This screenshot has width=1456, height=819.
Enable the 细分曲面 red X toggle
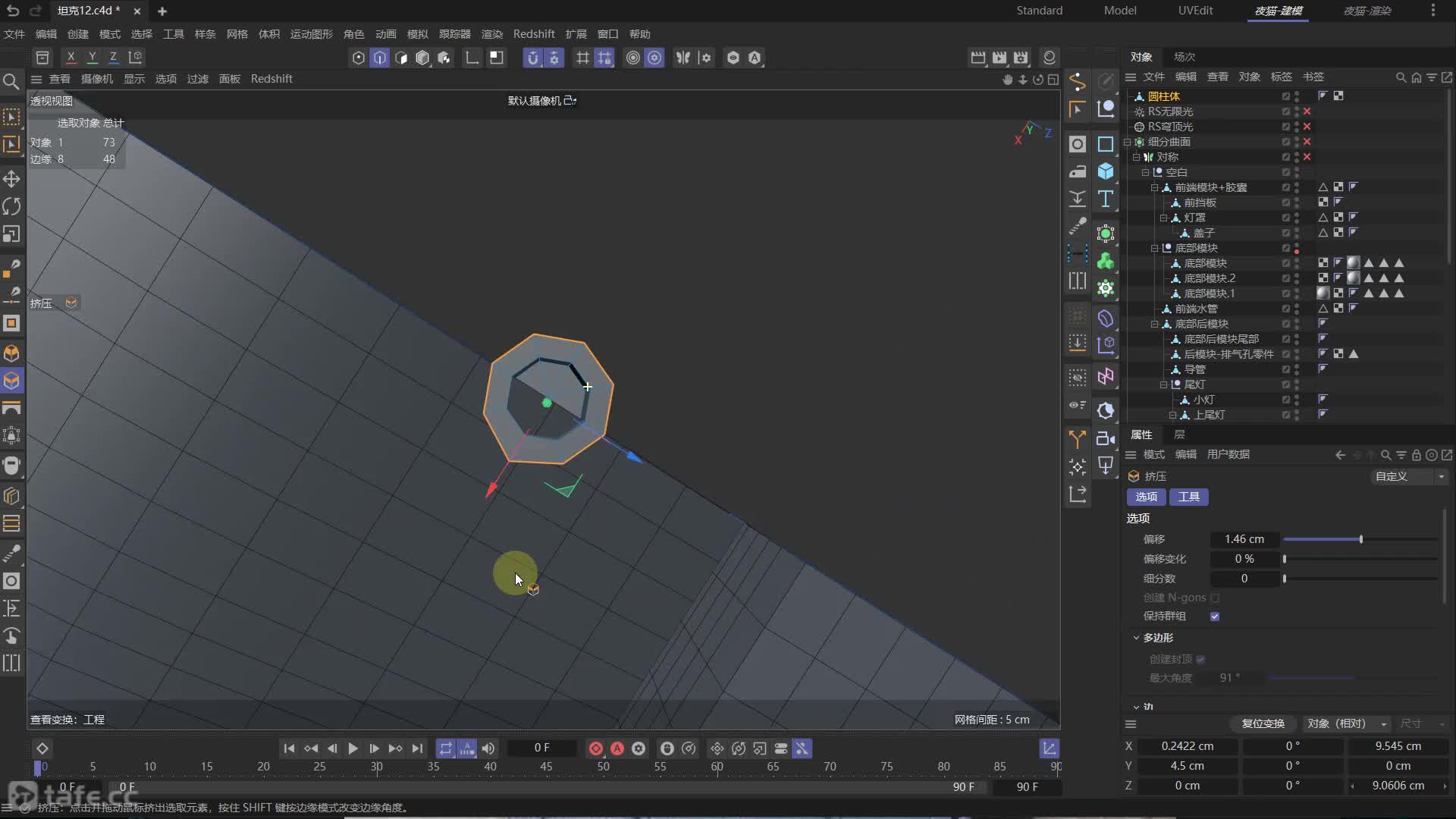(x=1307, y=142)
